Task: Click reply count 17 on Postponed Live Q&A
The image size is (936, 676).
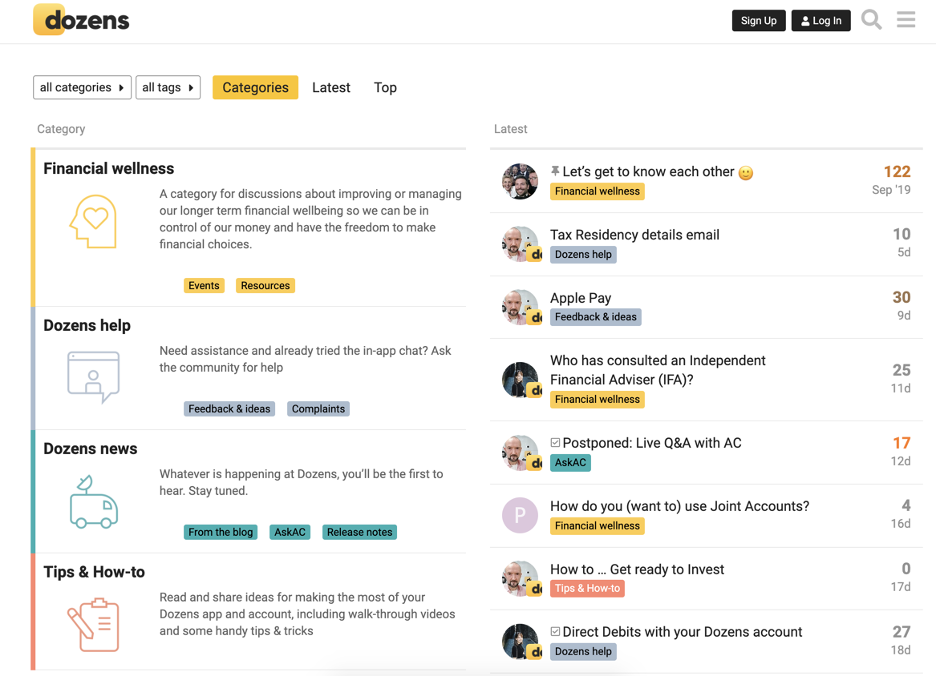Action: [901, 443]
